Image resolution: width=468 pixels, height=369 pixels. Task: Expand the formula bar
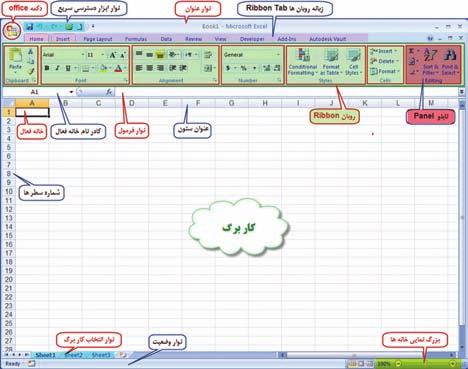[x=462, y=92]
